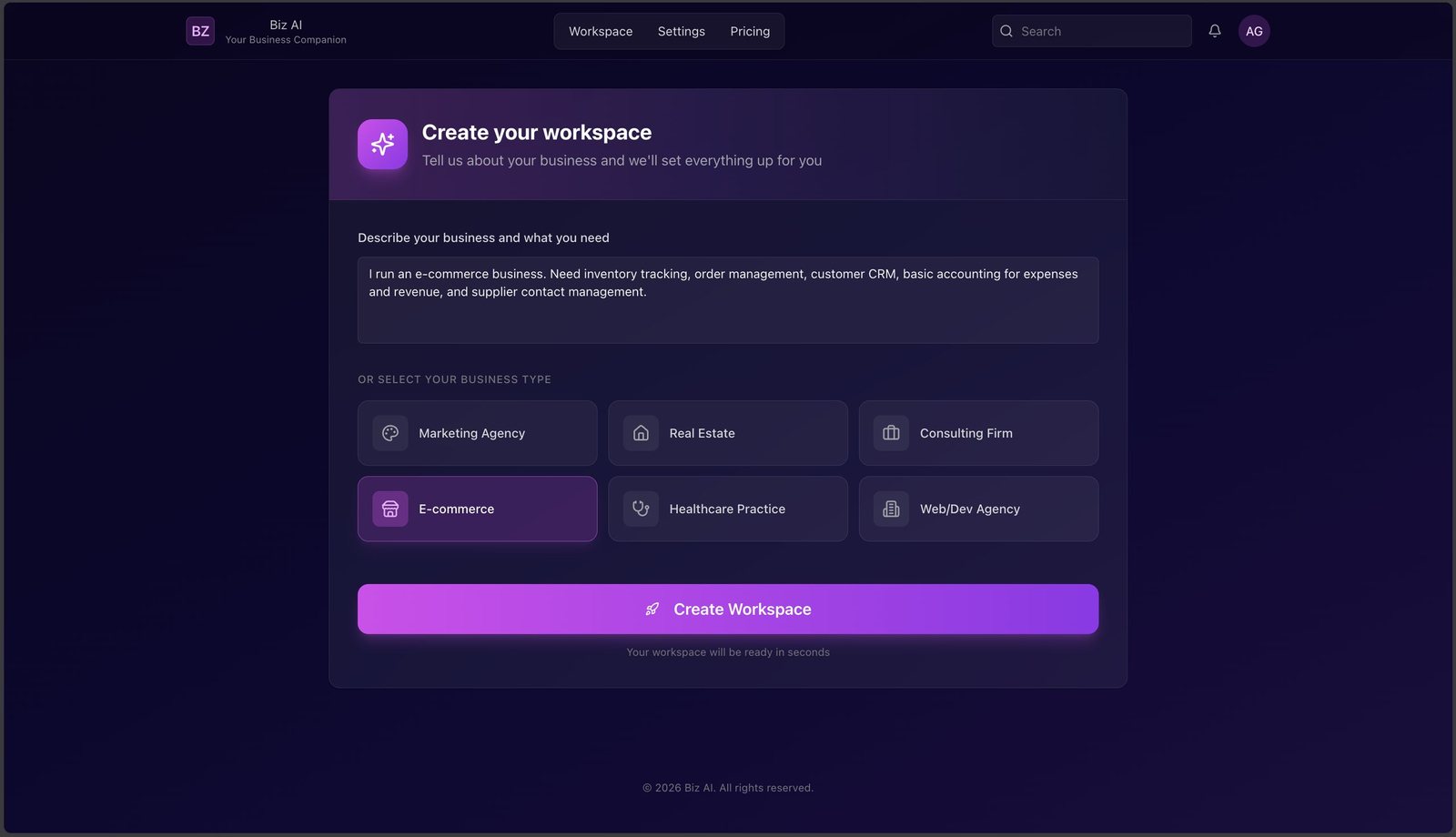The height and width of the screenshot is (837, 1456).
Task: Switch to the Pricing tab
Action: pyautogui.click(x=750, y=31)
